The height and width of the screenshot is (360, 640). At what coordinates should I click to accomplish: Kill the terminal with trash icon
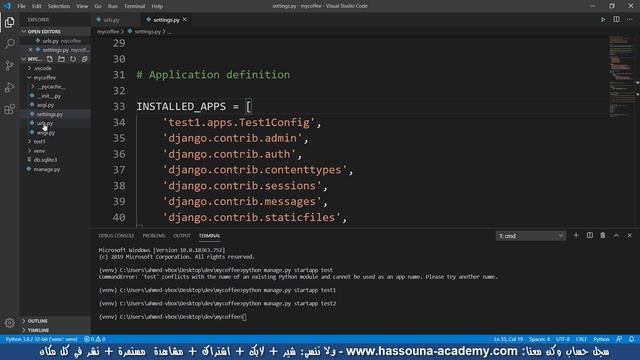[x=602, y=236]
